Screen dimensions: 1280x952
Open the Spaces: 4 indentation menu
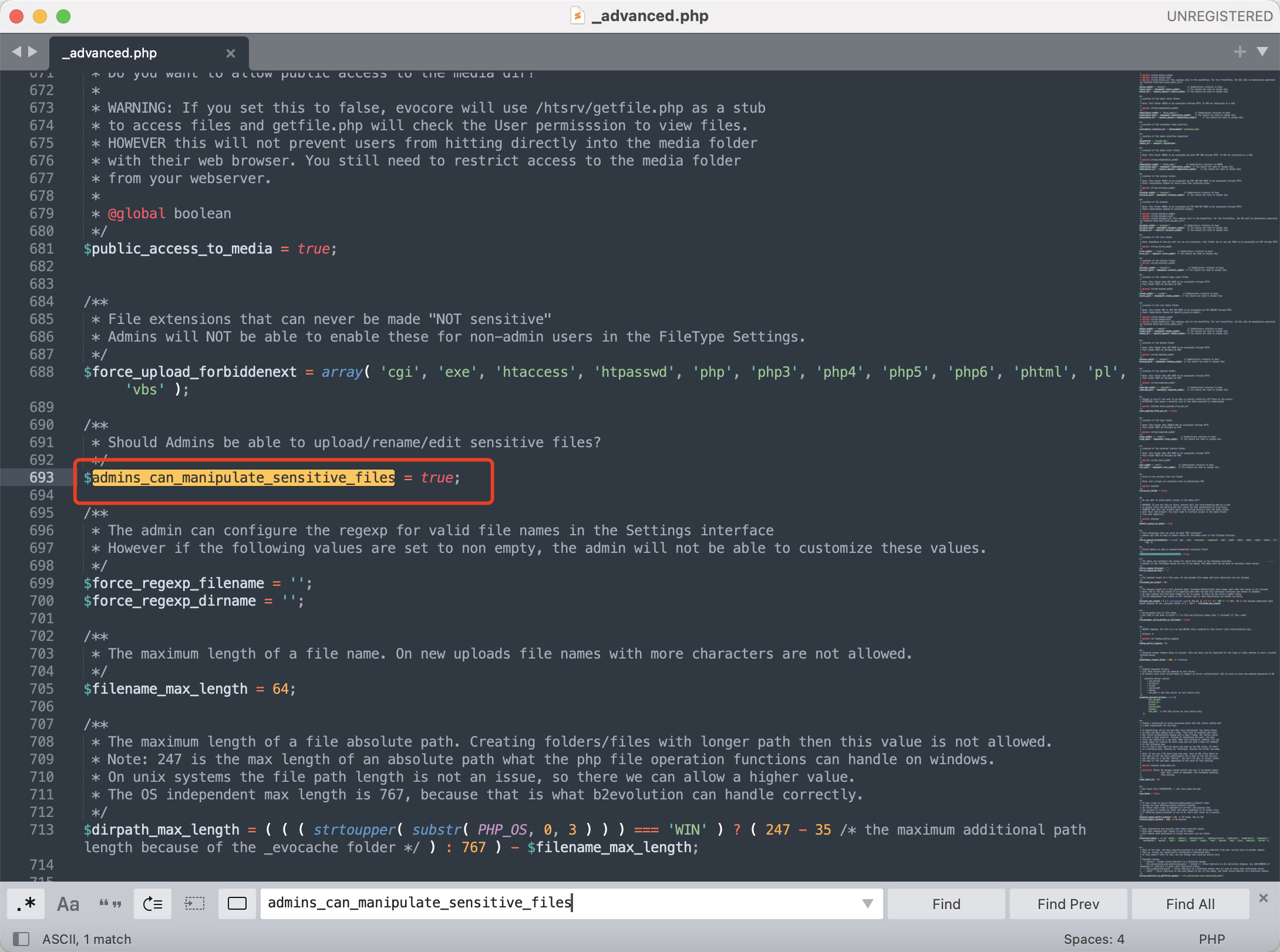pos(1093,939)
